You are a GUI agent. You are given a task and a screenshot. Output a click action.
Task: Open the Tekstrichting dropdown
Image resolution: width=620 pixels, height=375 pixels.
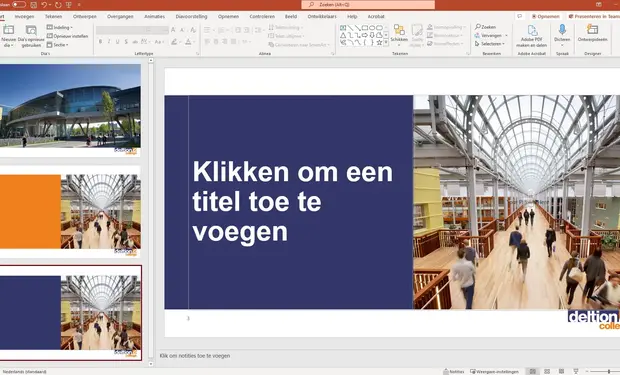[x=285, y=27]
